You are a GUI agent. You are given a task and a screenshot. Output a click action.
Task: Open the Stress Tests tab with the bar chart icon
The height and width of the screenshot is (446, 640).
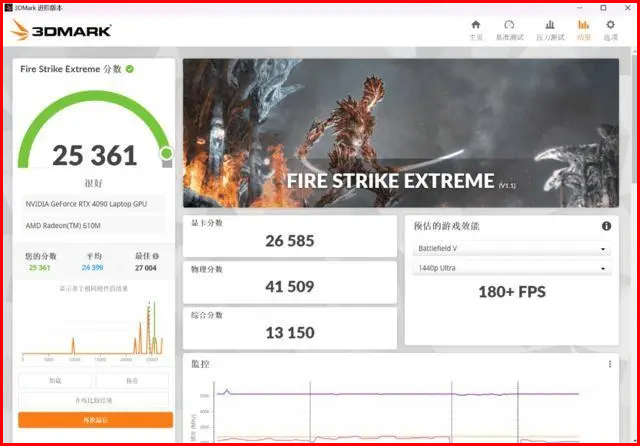point(550,30)
